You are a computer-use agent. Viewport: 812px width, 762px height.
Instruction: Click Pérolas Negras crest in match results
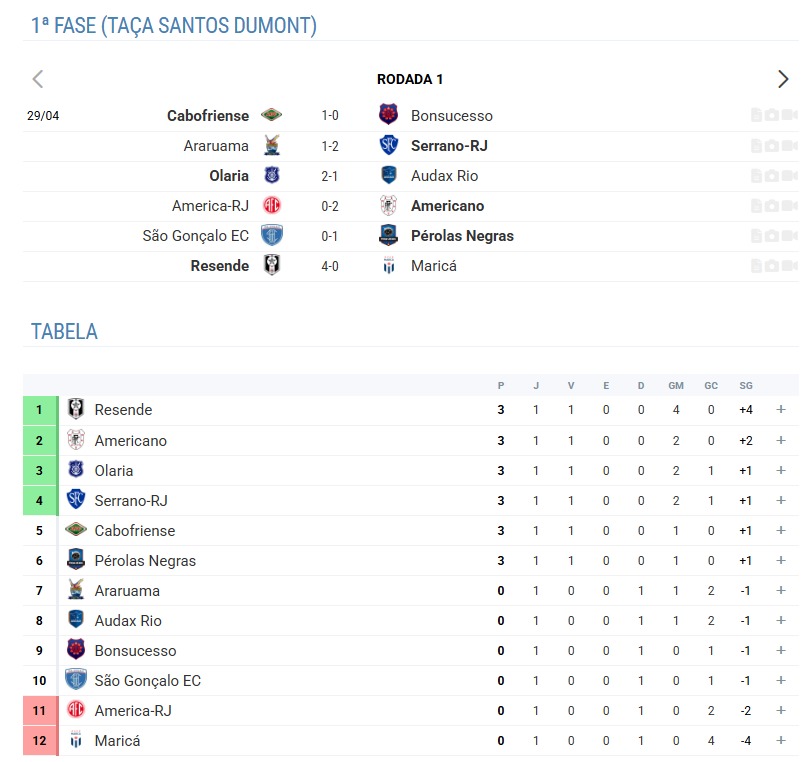pyautogui.click(x=389, y=236)
